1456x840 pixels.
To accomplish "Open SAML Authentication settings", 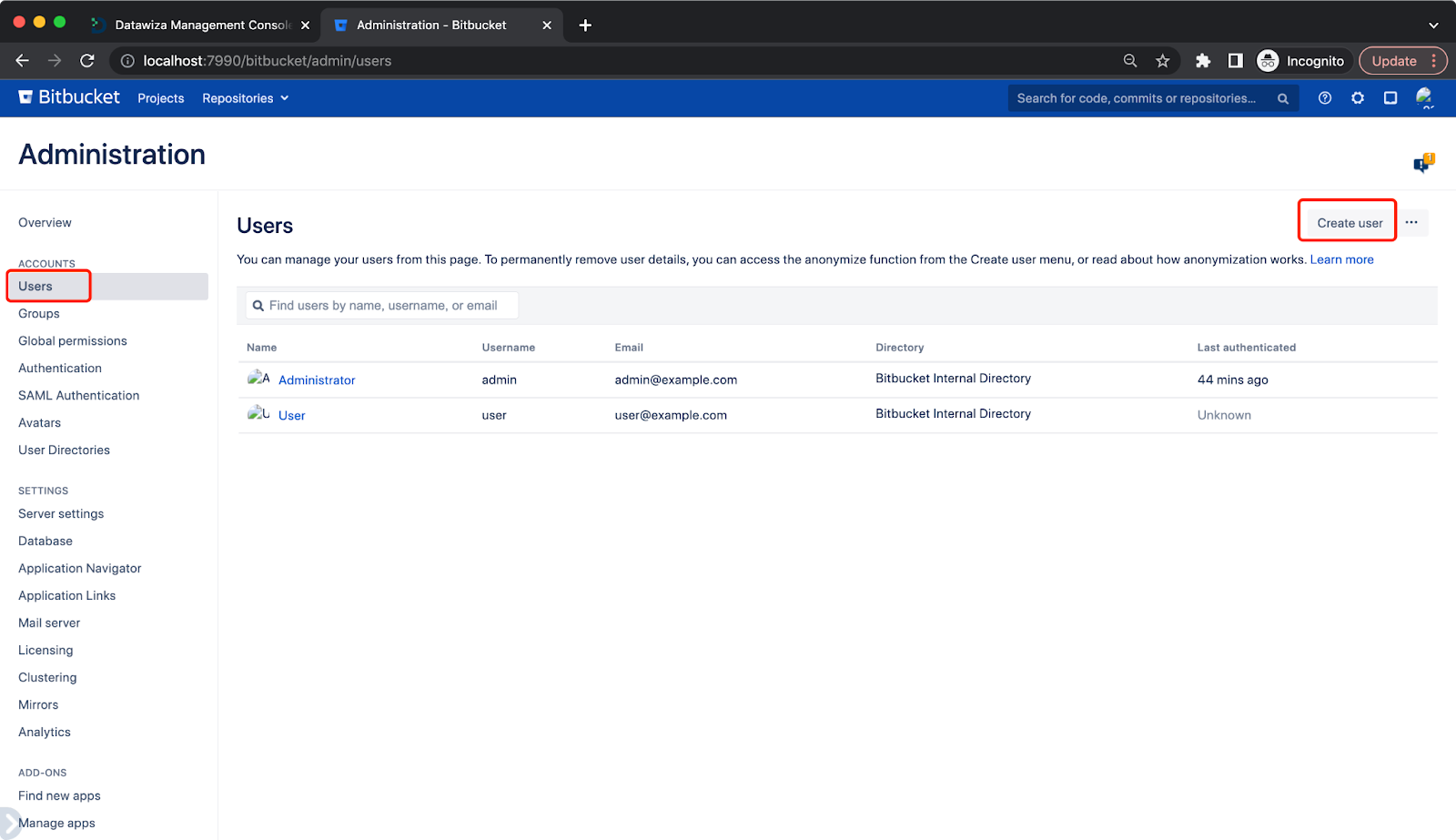I will [79, 396].
